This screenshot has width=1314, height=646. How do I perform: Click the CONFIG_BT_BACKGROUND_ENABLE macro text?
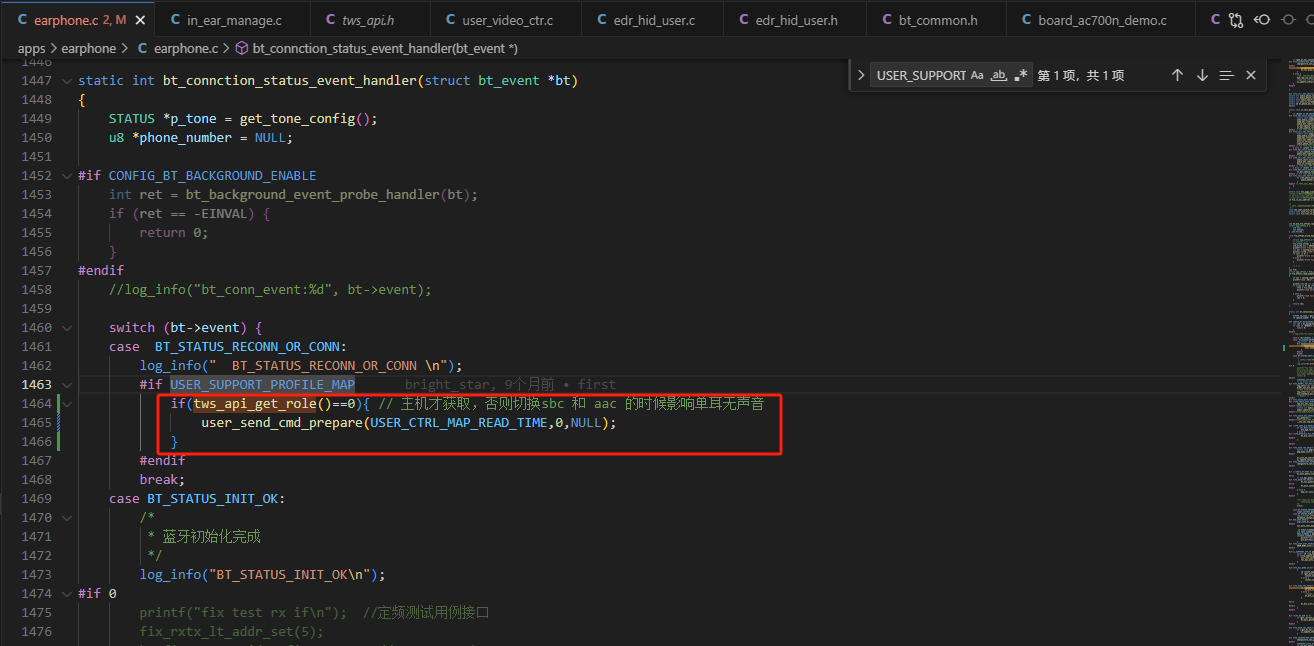[x=212, y=176]
